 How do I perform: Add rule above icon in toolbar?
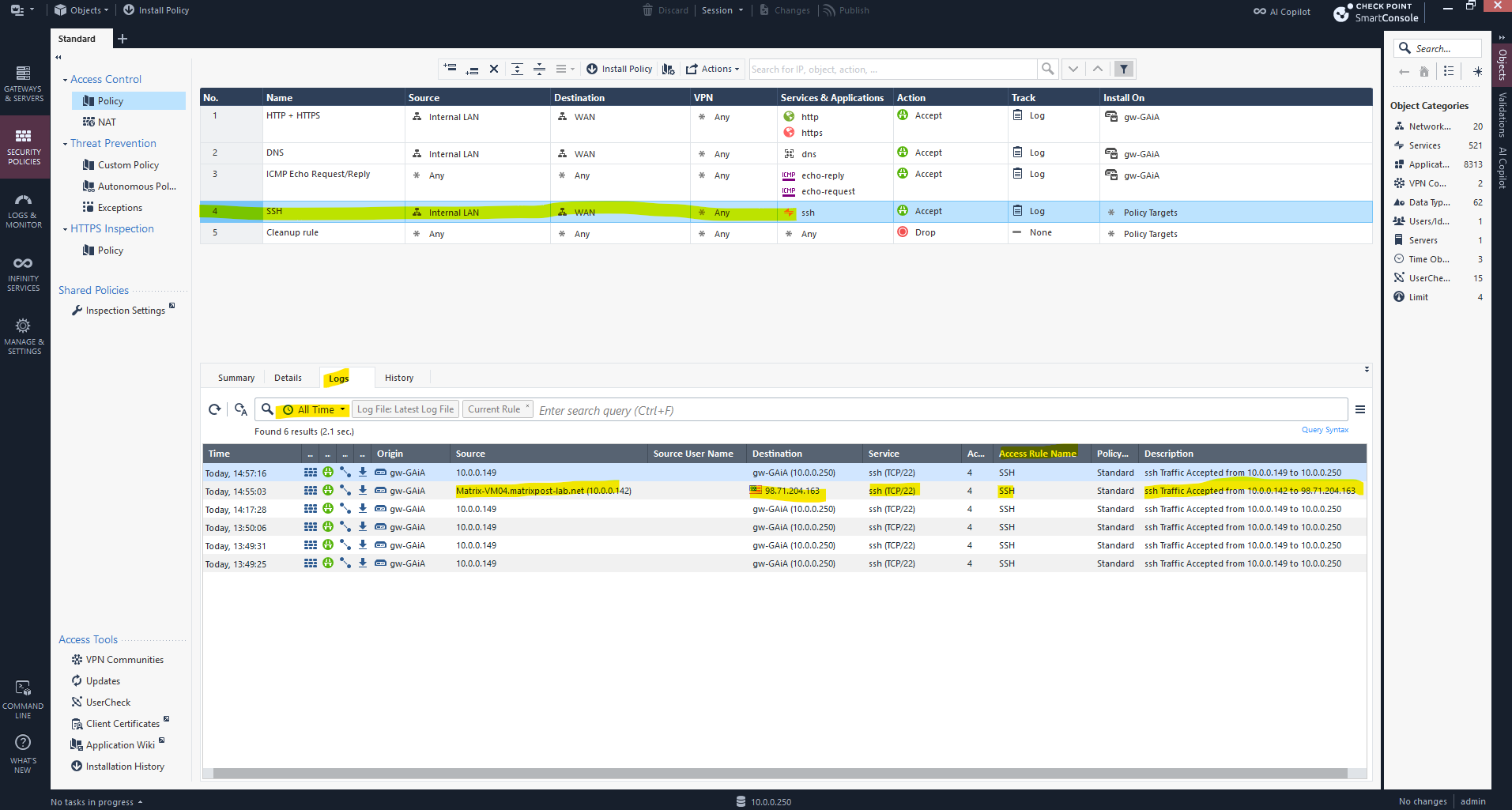click(450, 69)
